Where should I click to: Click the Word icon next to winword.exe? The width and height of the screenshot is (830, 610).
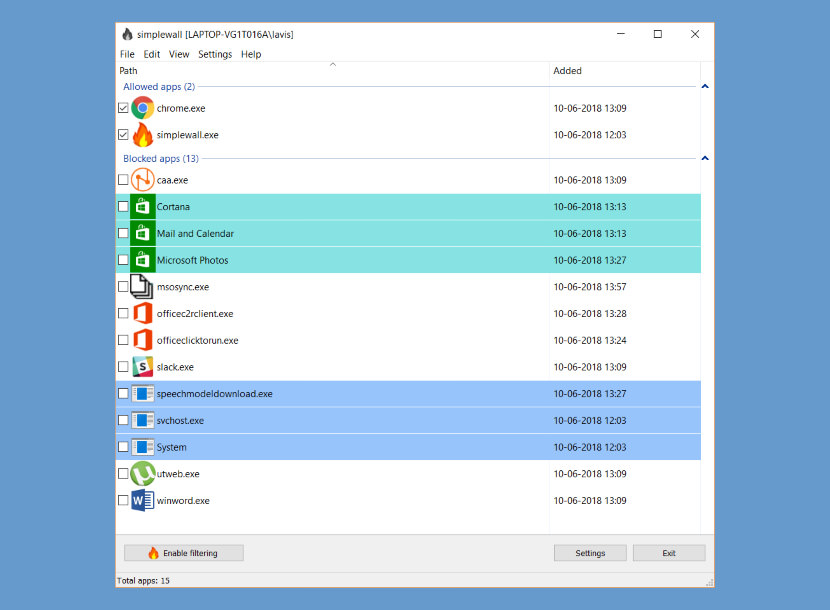[x=142, y=500]
